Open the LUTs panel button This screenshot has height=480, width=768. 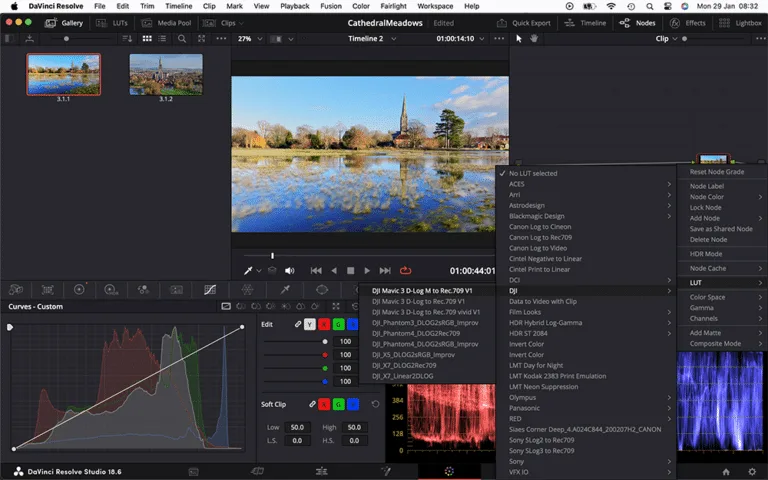(112, 23)
